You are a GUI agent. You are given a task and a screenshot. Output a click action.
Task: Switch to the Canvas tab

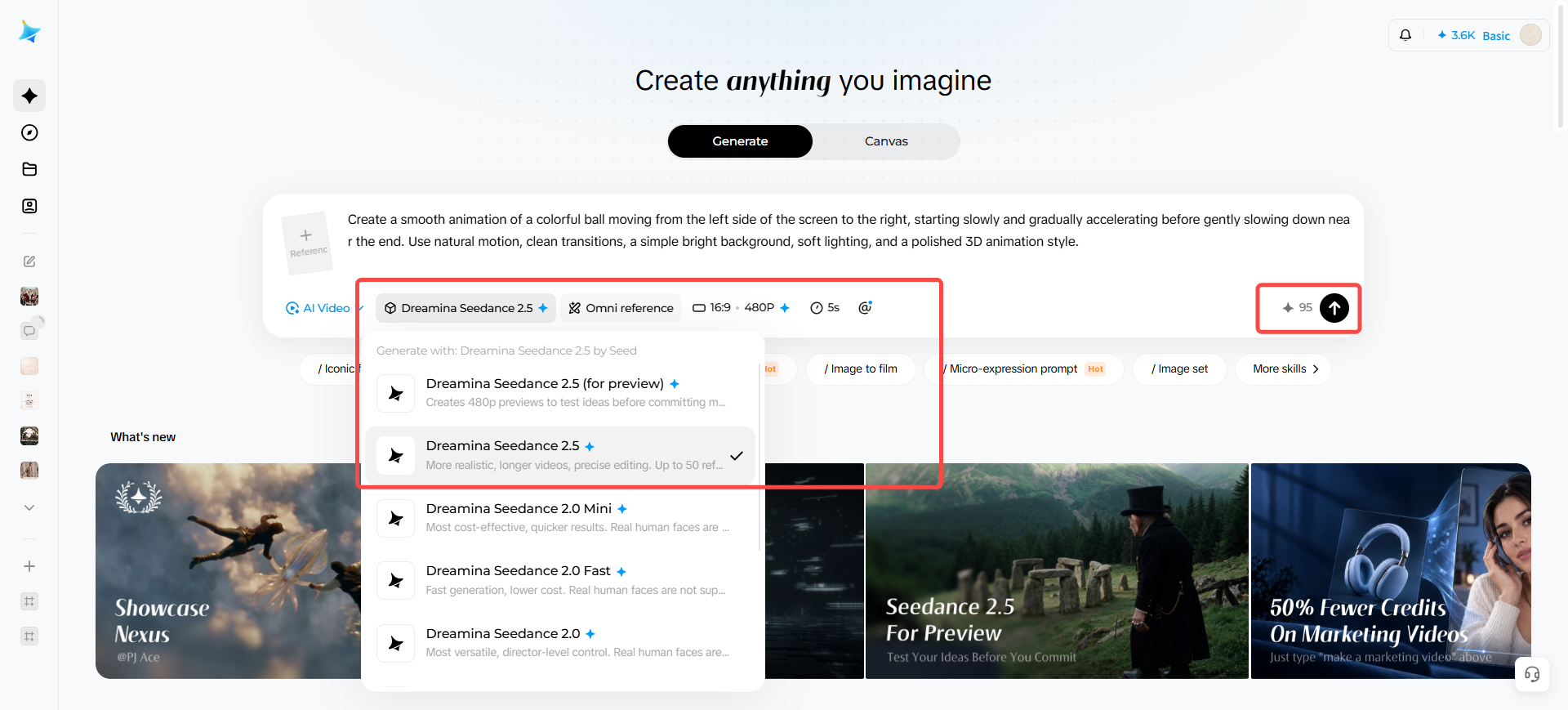click(x=886, y=141)
